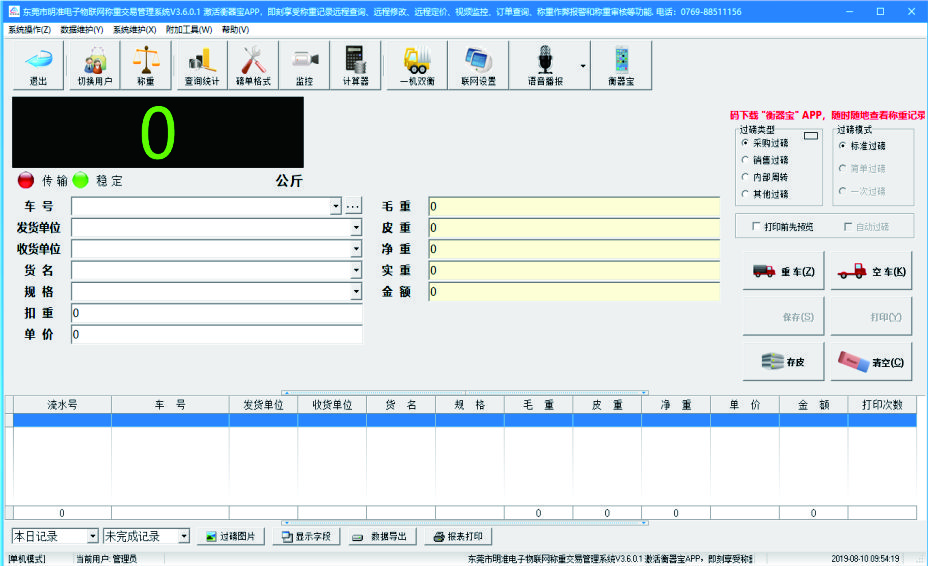
Task: Open 切换用户 switch user tool
Action: pyautogui.click(x=95, y=65)
